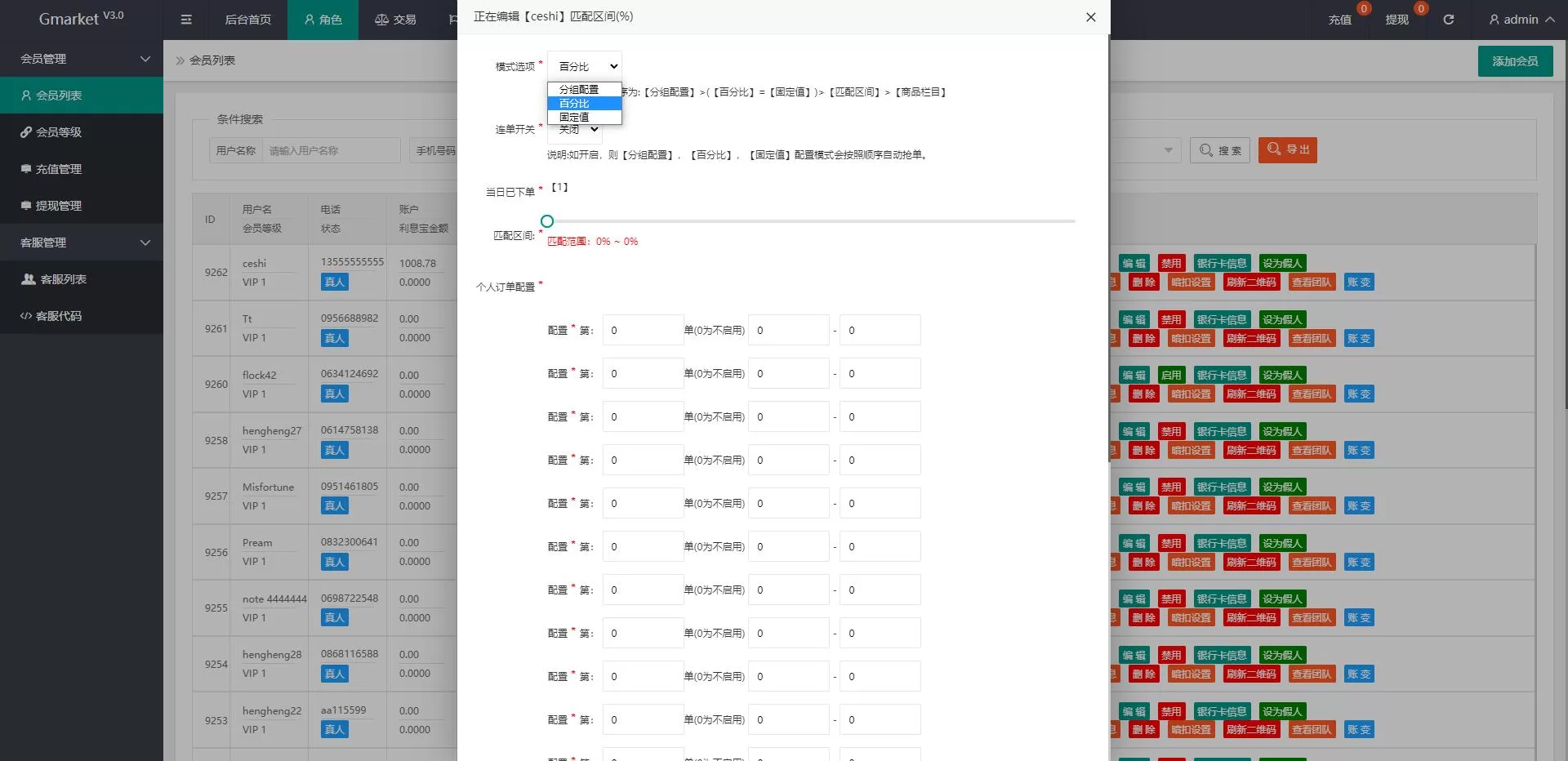The image size is (1568, 761).
Task: Focus the 用户名称 search input
Action: click(x=331, y=150)
